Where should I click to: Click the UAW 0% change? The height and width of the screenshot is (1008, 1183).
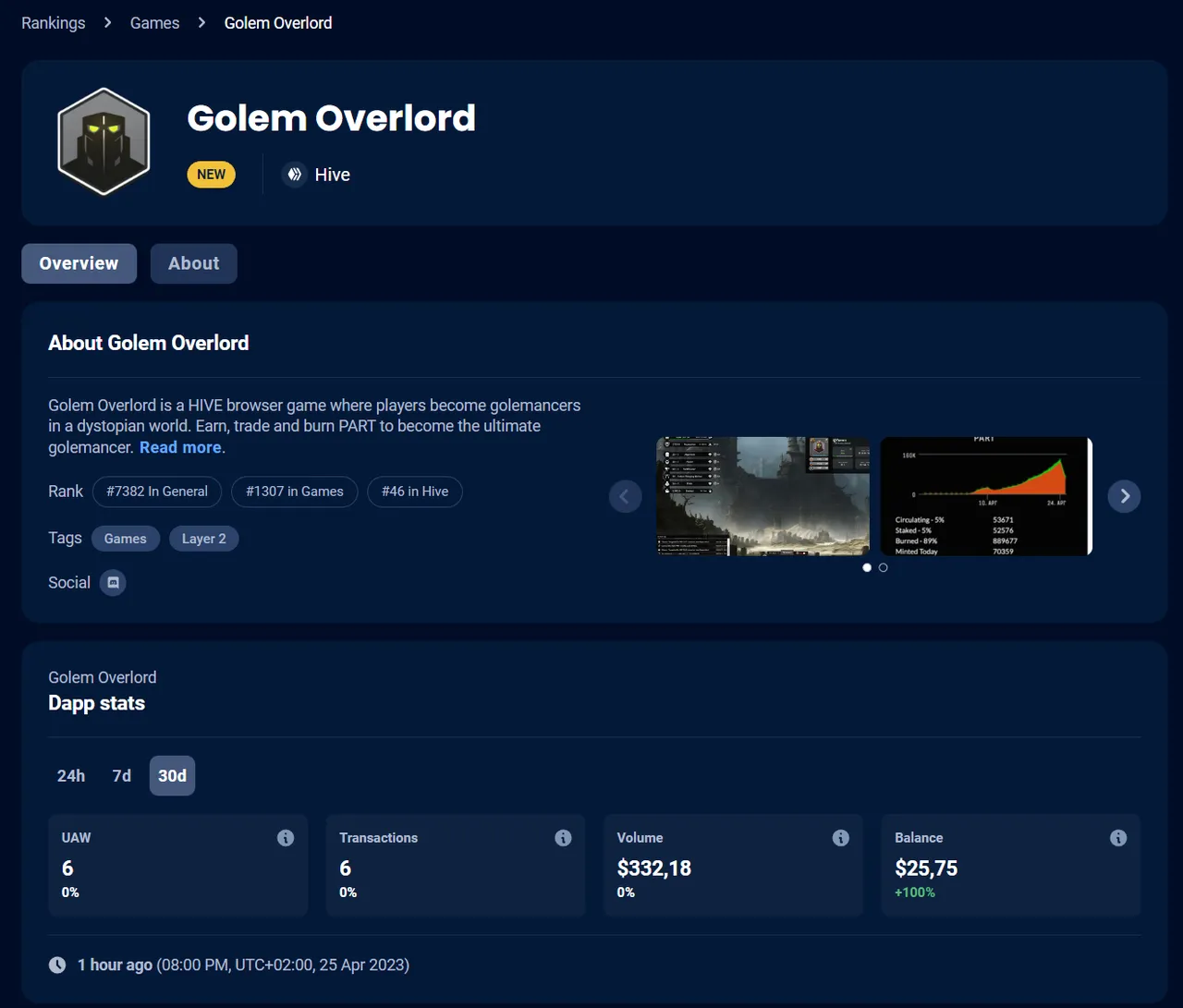(70, 893)
